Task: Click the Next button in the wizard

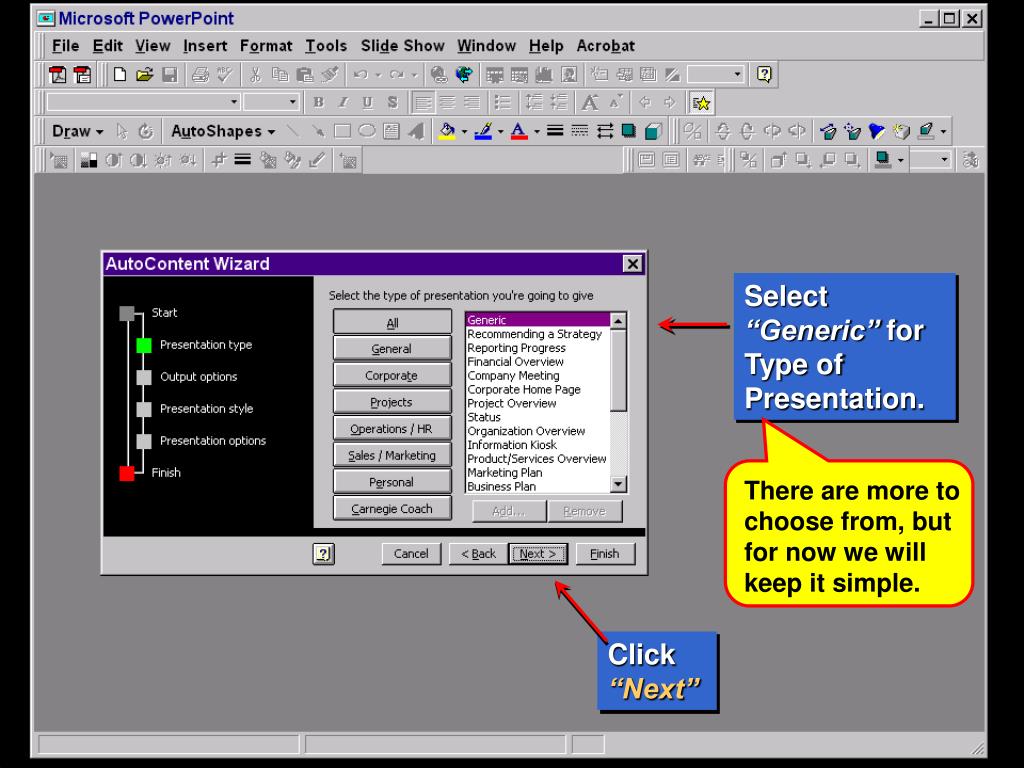Action: coord(538,554)
